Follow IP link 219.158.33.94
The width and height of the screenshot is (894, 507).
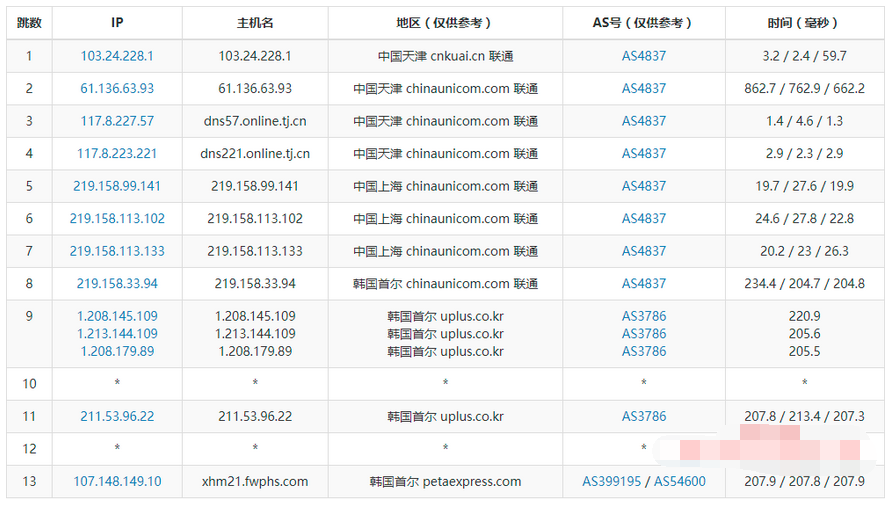coord(117,283)
